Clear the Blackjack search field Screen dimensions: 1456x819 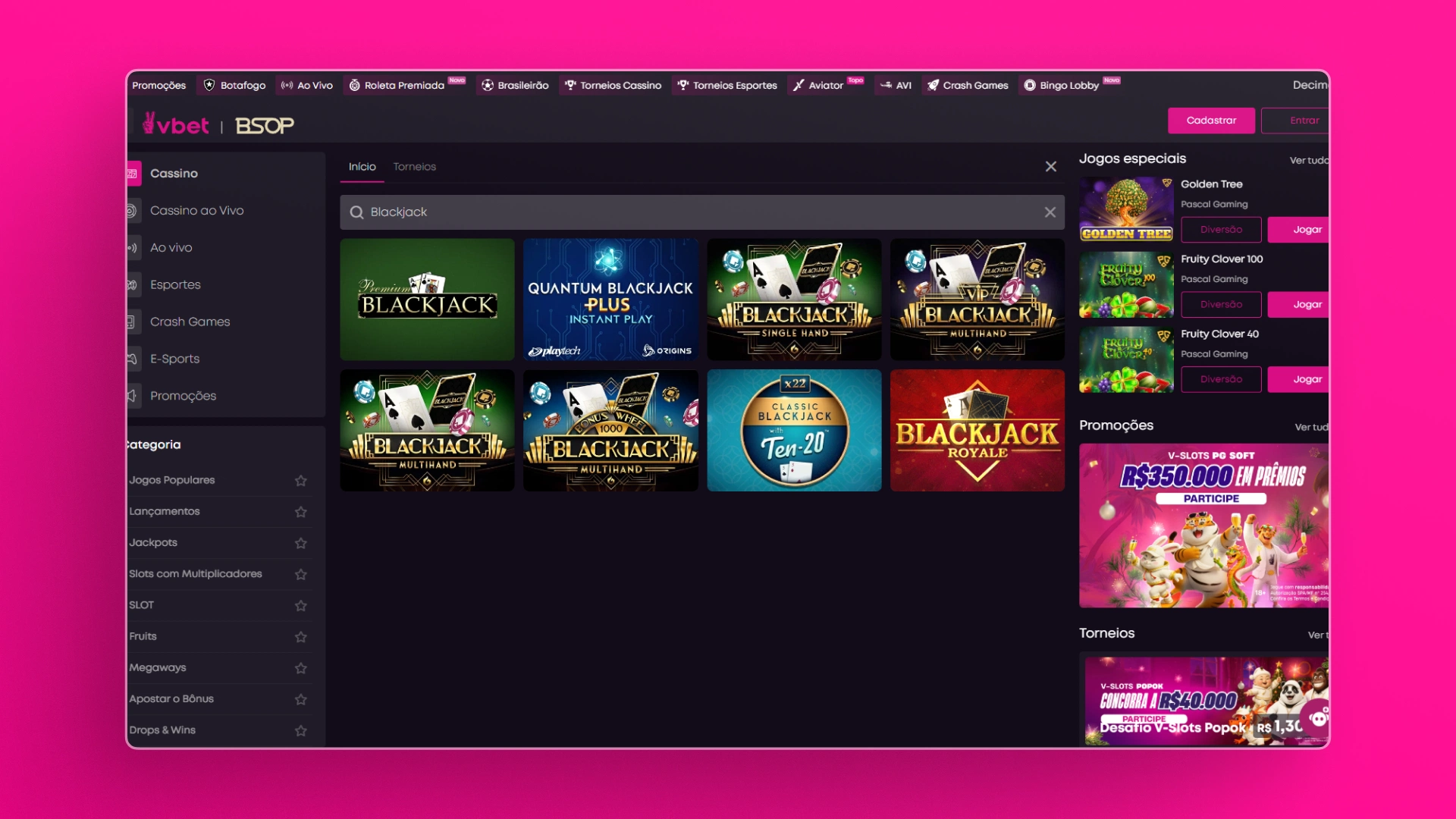(1050, 212)
